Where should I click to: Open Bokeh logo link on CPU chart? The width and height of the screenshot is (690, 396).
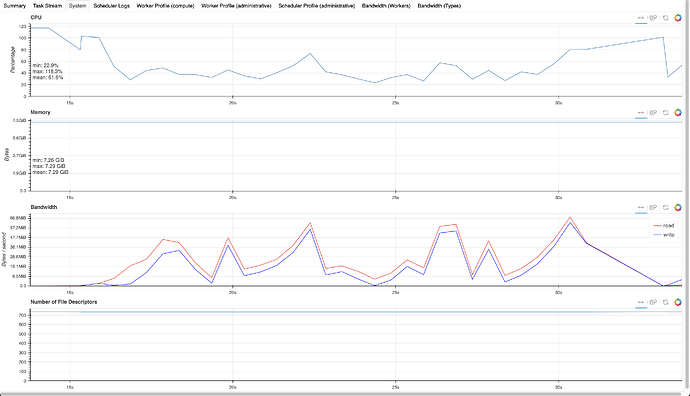pos(678,18)
